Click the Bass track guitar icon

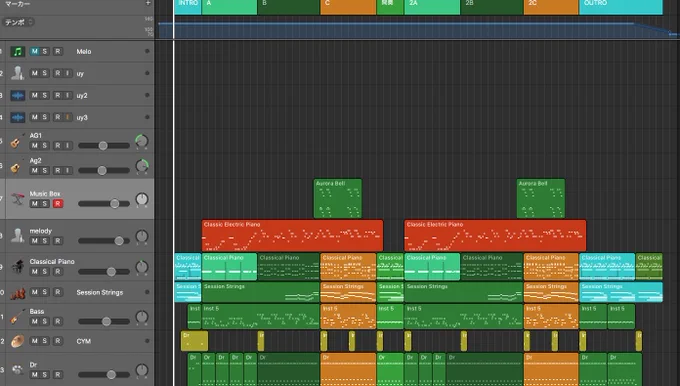coord(16,317)
